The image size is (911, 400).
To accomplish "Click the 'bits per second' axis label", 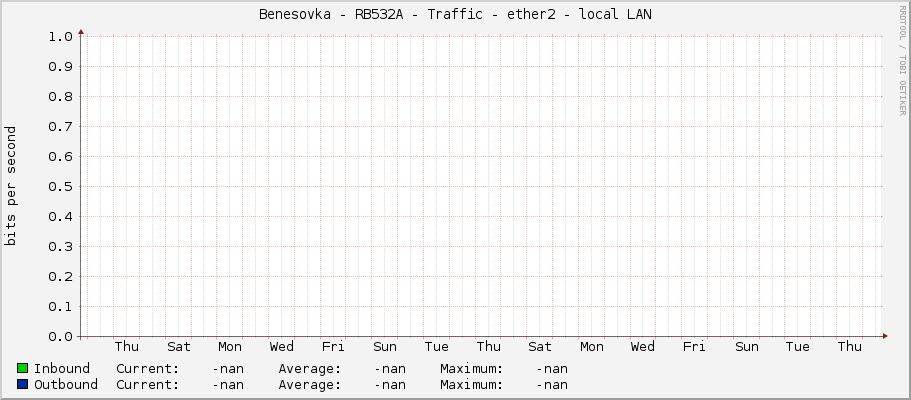I will click(x=10, y=186).
